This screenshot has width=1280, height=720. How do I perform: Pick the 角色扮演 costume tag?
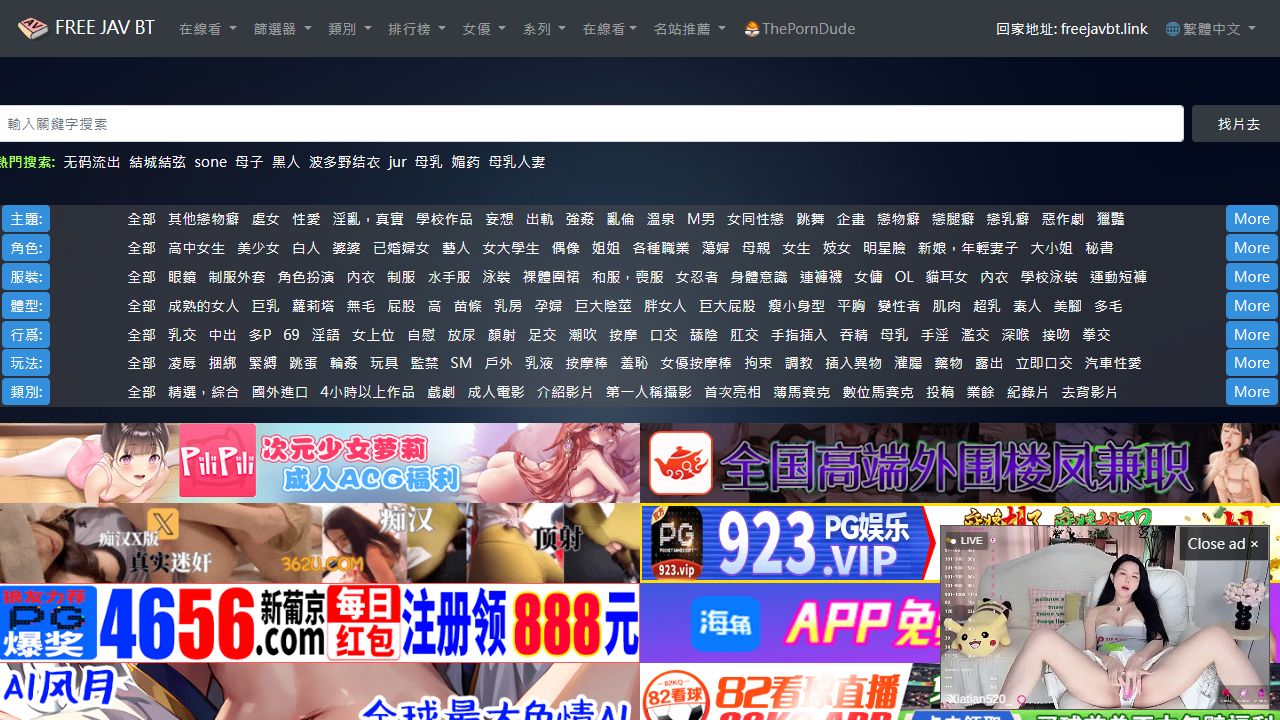click(x=306, y=277)
